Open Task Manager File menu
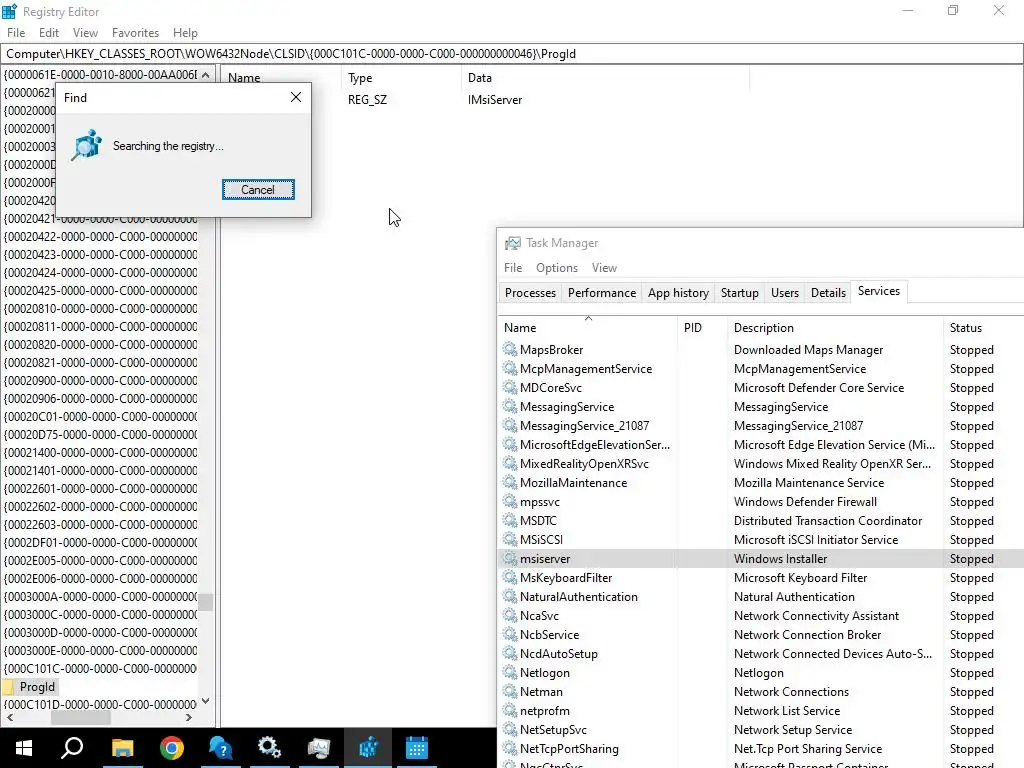 (513, 268)
